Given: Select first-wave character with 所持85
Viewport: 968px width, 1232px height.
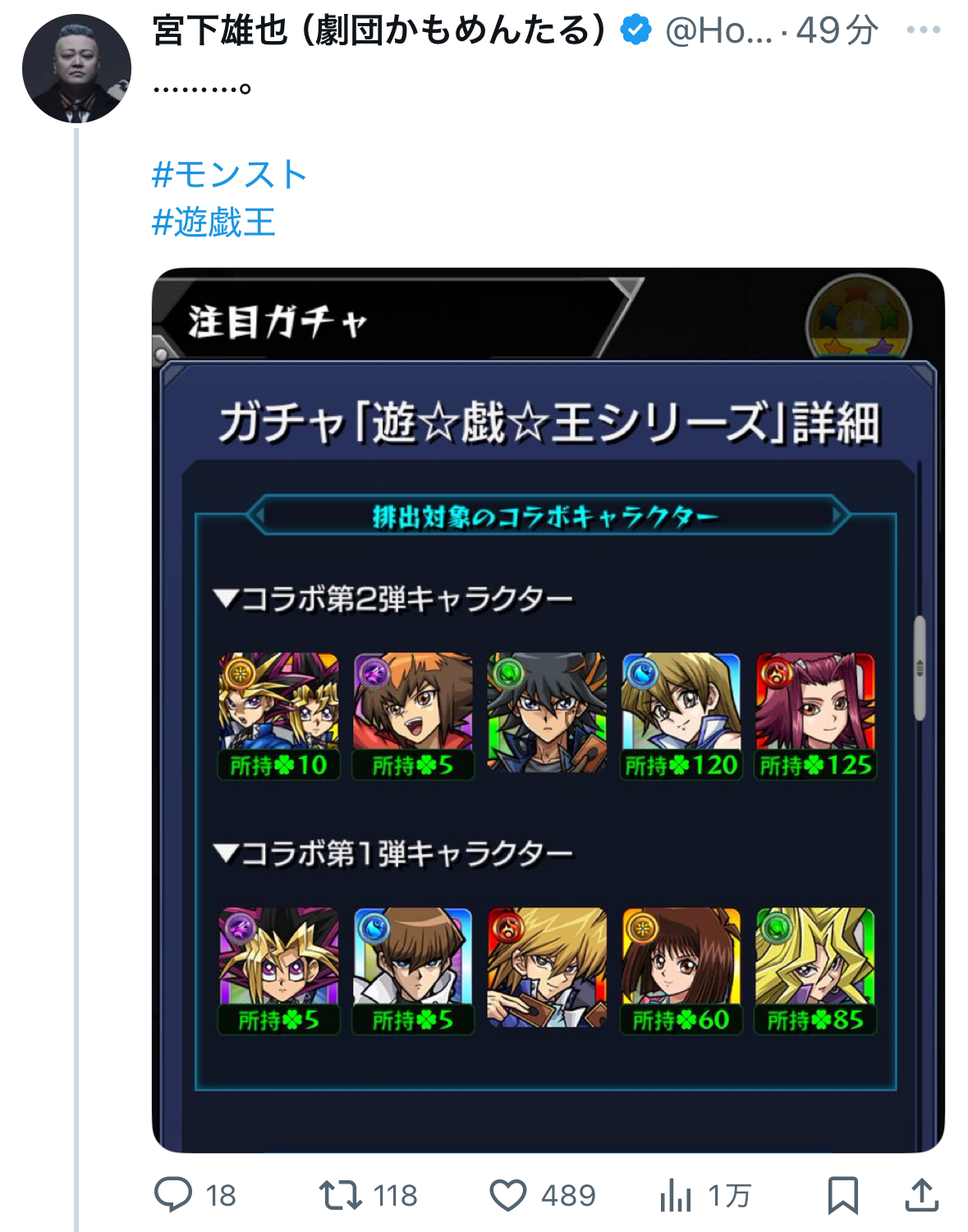Looking at the screenshot, I should [815, 971].
